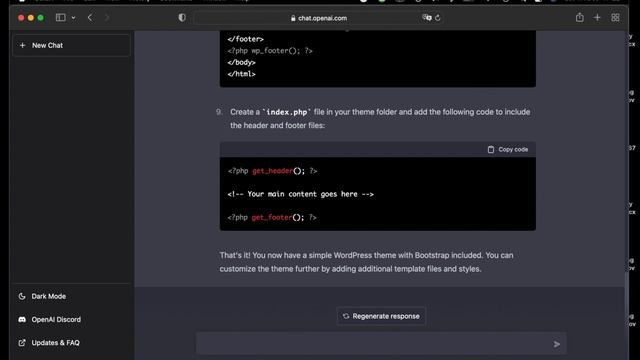
Task: Click the 'Your main content goes here' comment
Action: pyautogui.click(x=300, y=194)
